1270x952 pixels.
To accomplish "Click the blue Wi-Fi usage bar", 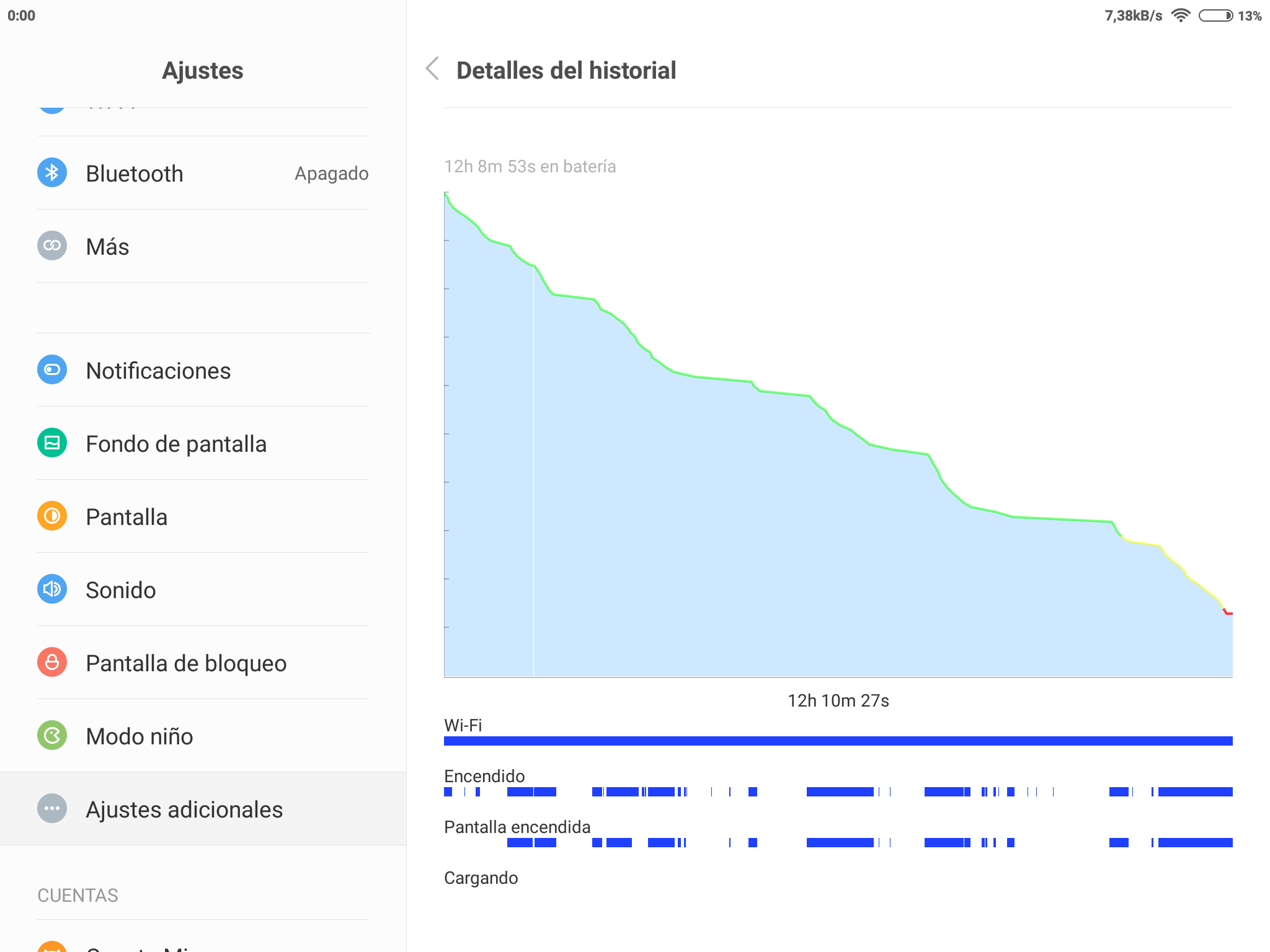I will pyautogui.click(x=838, y=741).
